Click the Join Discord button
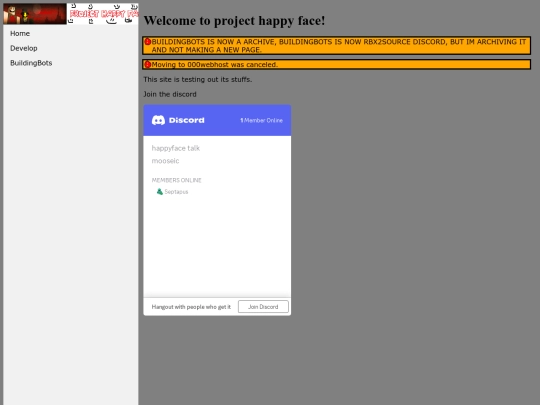540x405 pixels. [x=263, y=307]
